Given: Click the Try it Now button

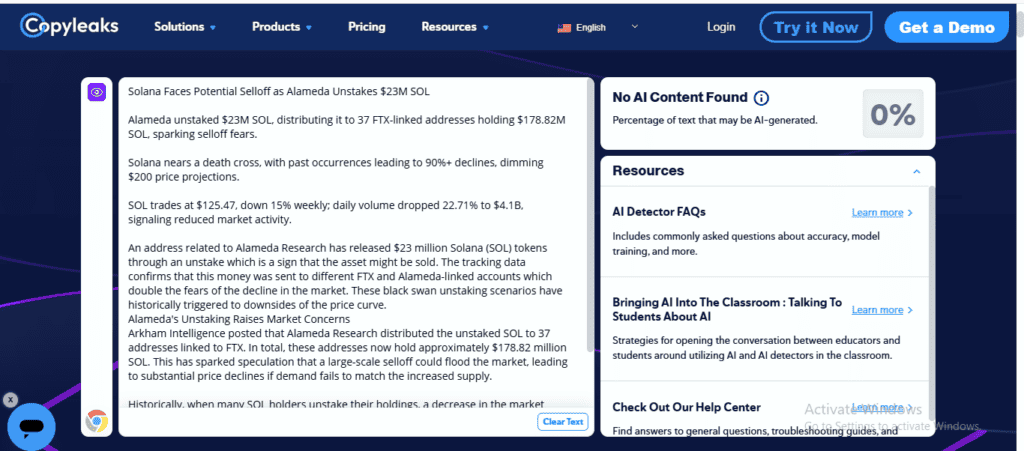Looking at the screenshot, I should [x=816, y=27].
